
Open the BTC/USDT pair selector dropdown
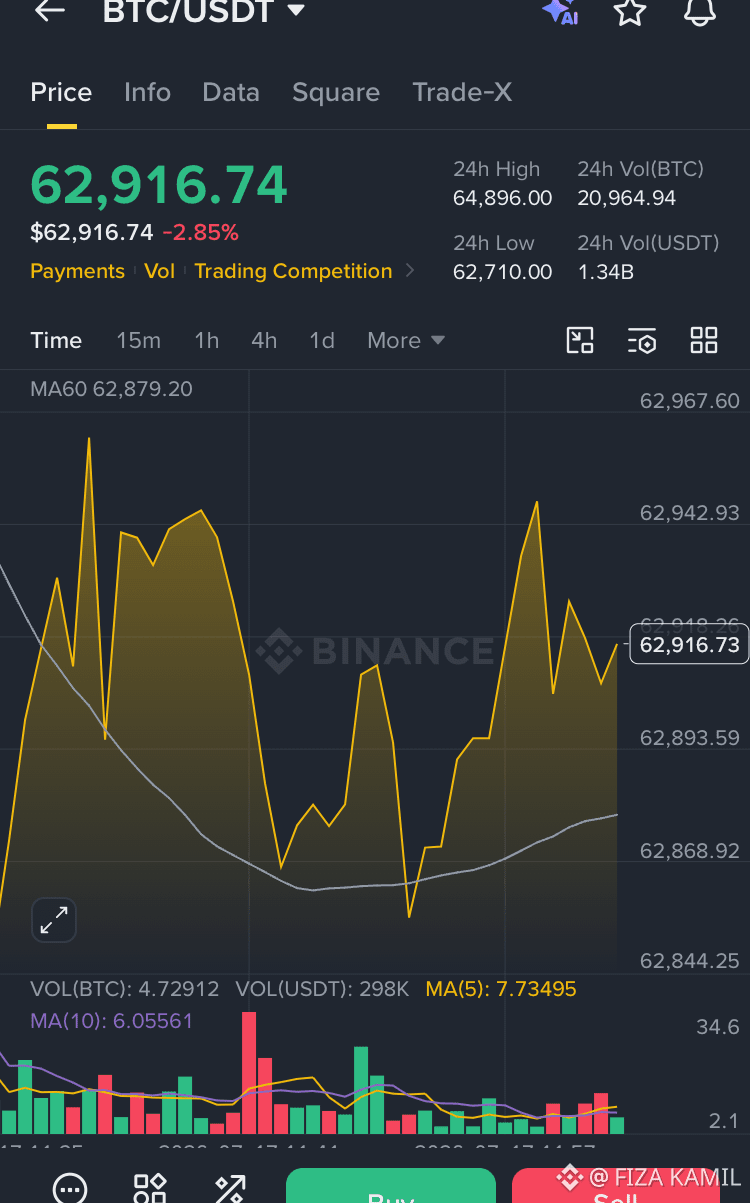click(x=204, y=11)
